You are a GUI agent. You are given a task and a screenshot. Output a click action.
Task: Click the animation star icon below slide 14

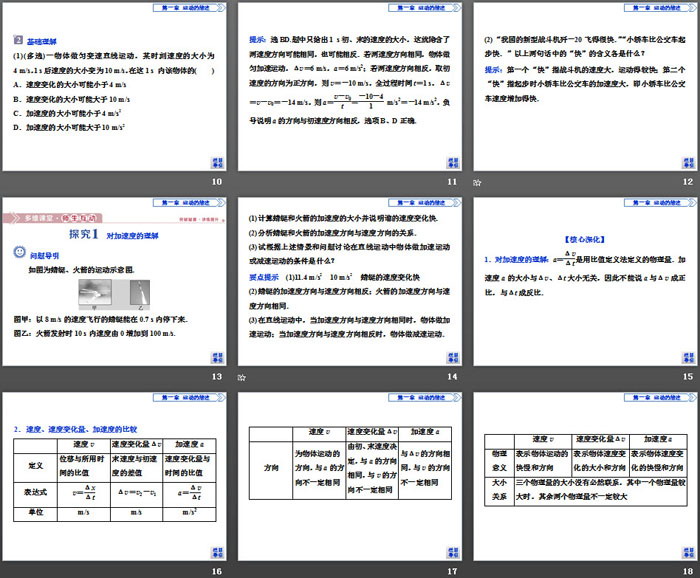pyautogui.click(x=244, y=377)
